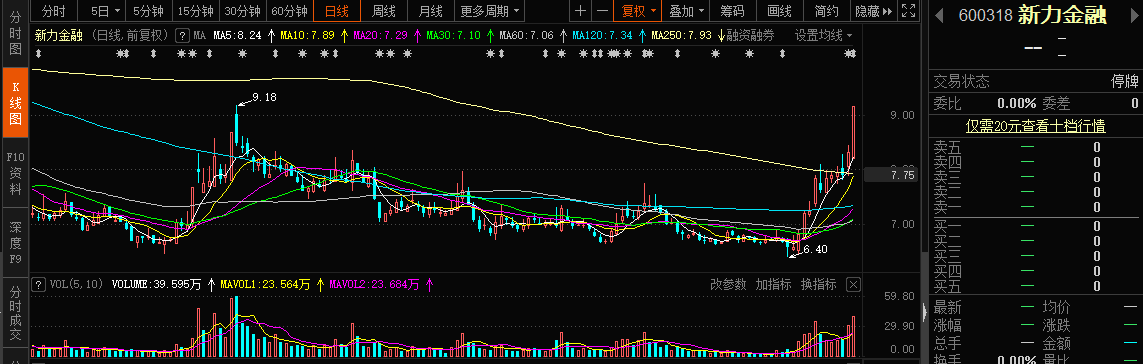This screenshot has height=364, width=1143.
Task: Open the 仅需20元查看十档行情 link
Action: [x=1035, y=126]
